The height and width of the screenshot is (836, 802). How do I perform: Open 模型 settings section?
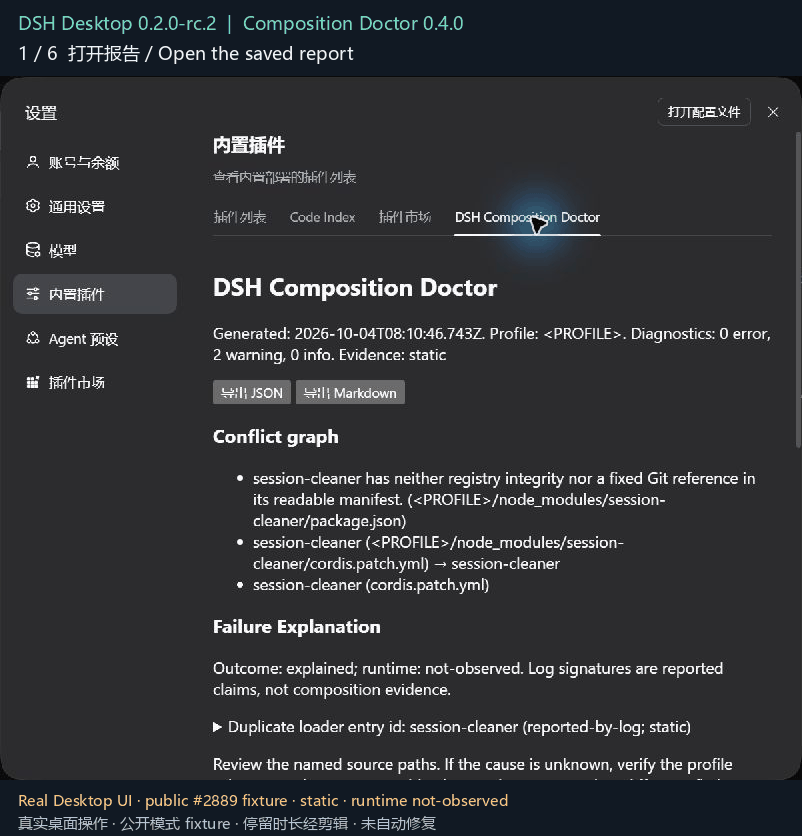(x=94, y=250)
